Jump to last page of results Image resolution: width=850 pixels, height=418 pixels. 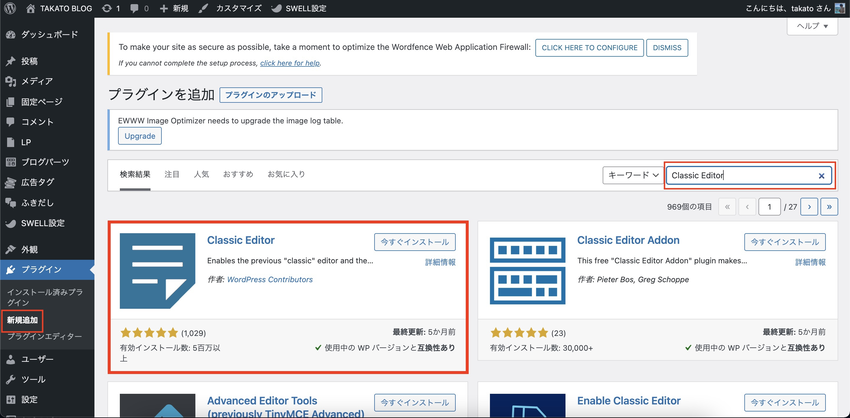point(829,207)
